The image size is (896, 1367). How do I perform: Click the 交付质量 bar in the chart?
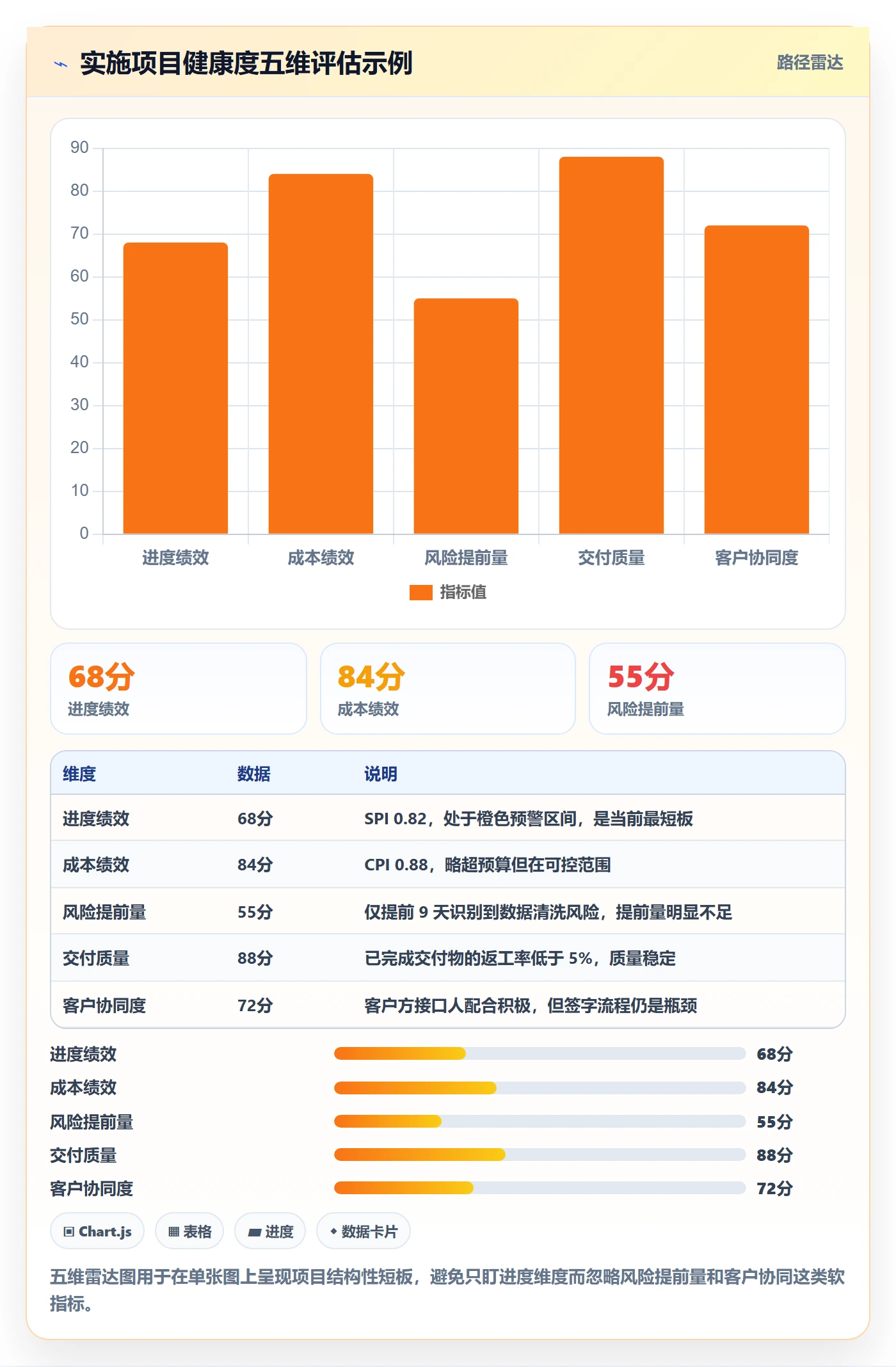click(x=611, y=345)
